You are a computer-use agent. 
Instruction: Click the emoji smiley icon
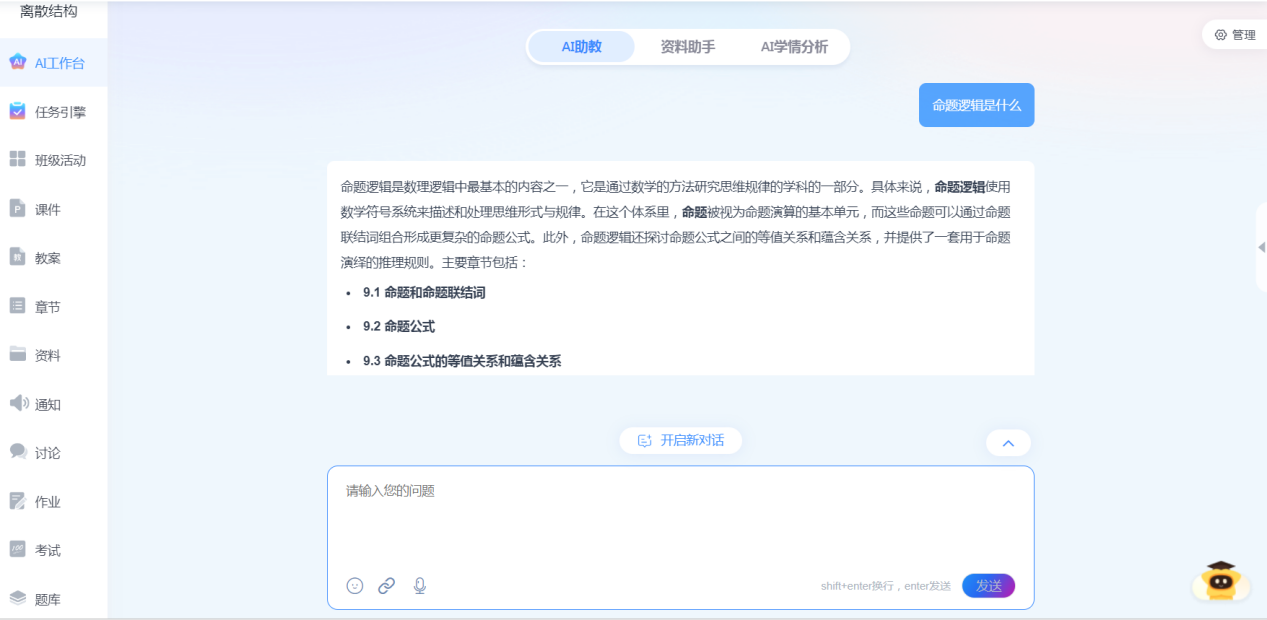point(355,586)
